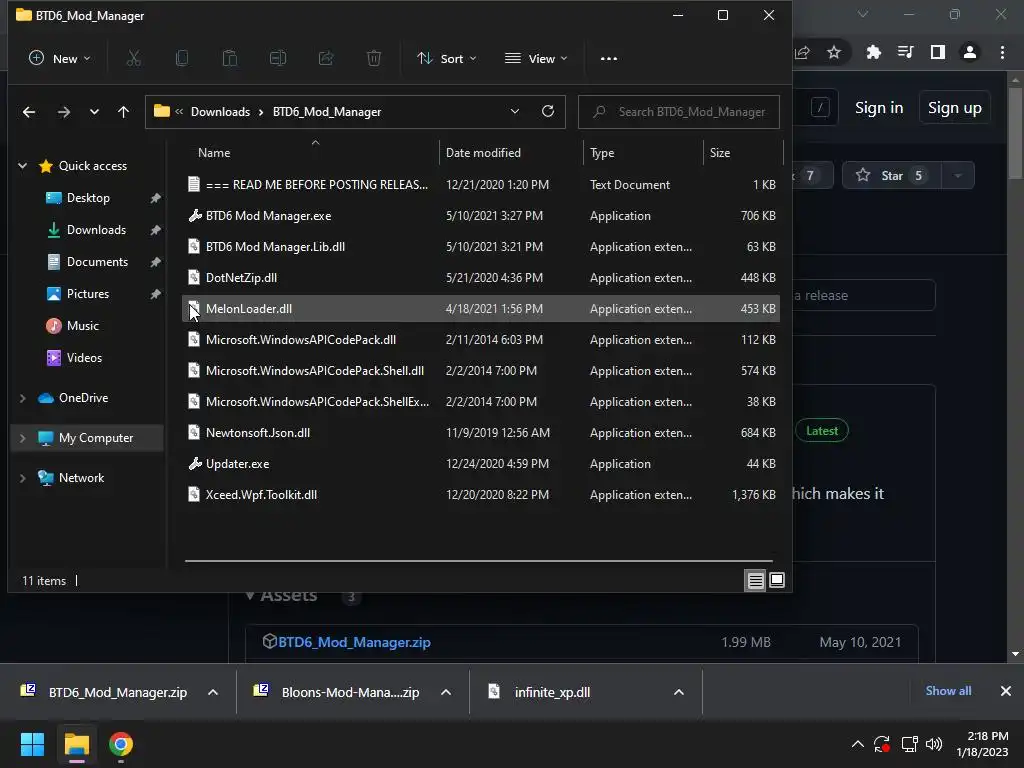Select the READ ME BEFORE POSTING text file
Viewport: 1024px width, 768px height.
481,185
